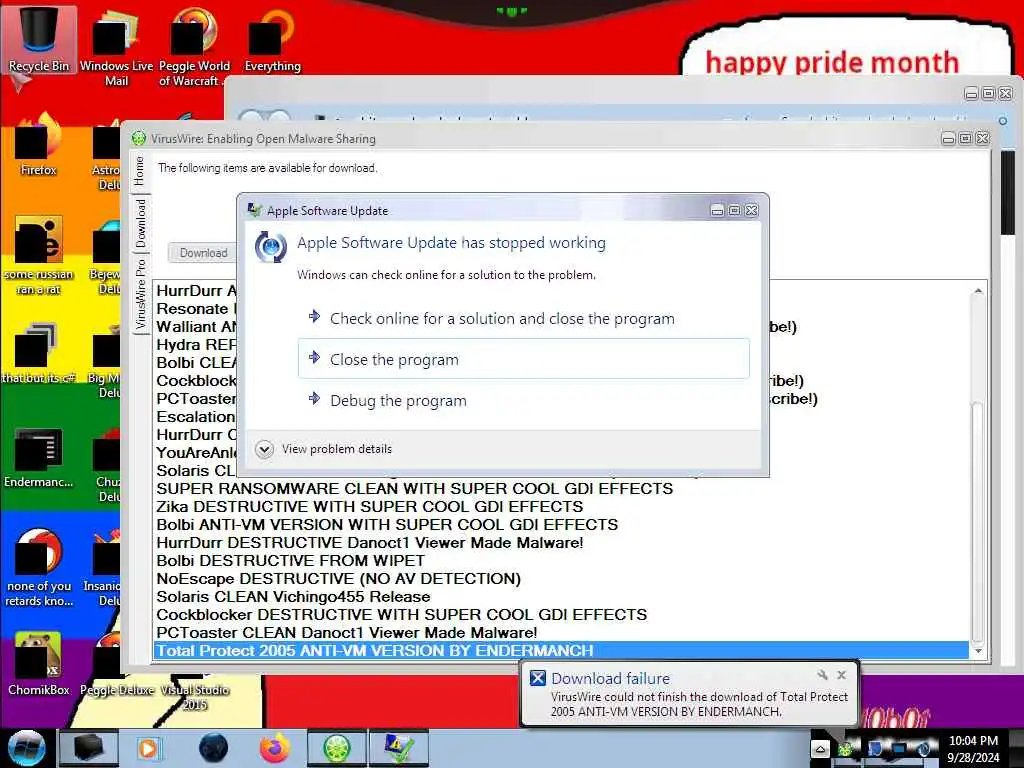Select 'PCToaster CLEAN Danoct1 Viewer Made Malware!' row
The image size is (1024, 768).
point(560,632)
